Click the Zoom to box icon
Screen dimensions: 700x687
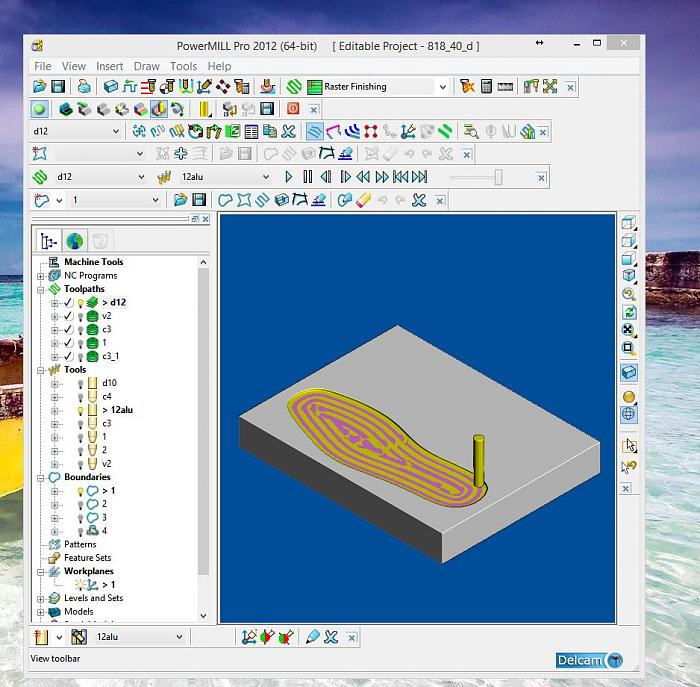coord(629,348)
